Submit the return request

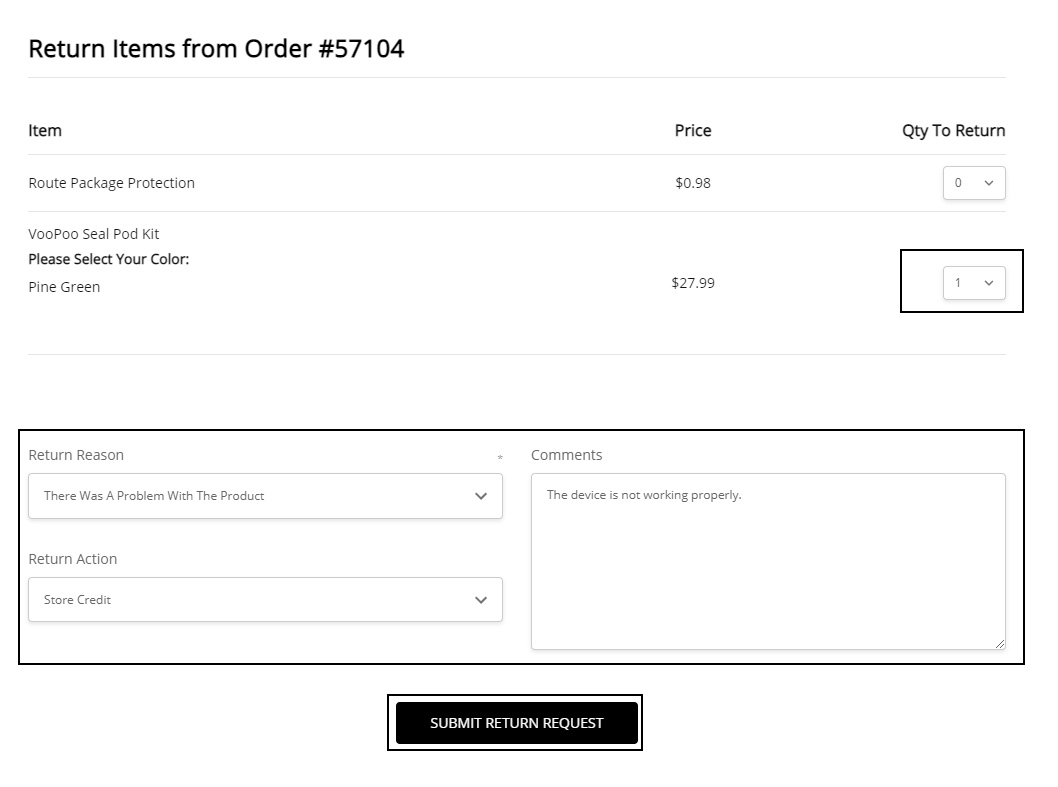point(516,723)
